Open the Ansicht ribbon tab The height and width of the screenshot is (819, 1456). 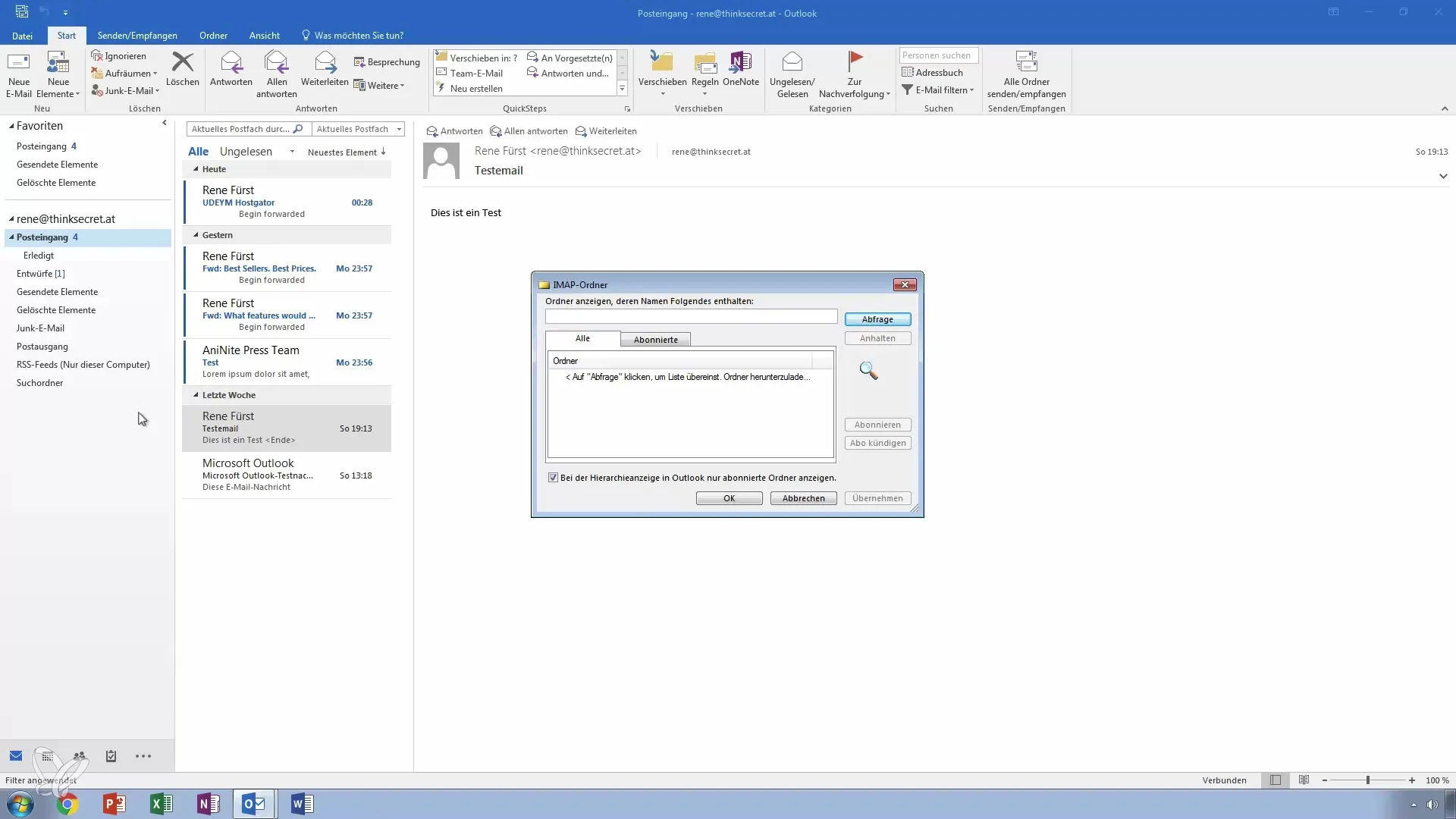click(x=265, y=36)
